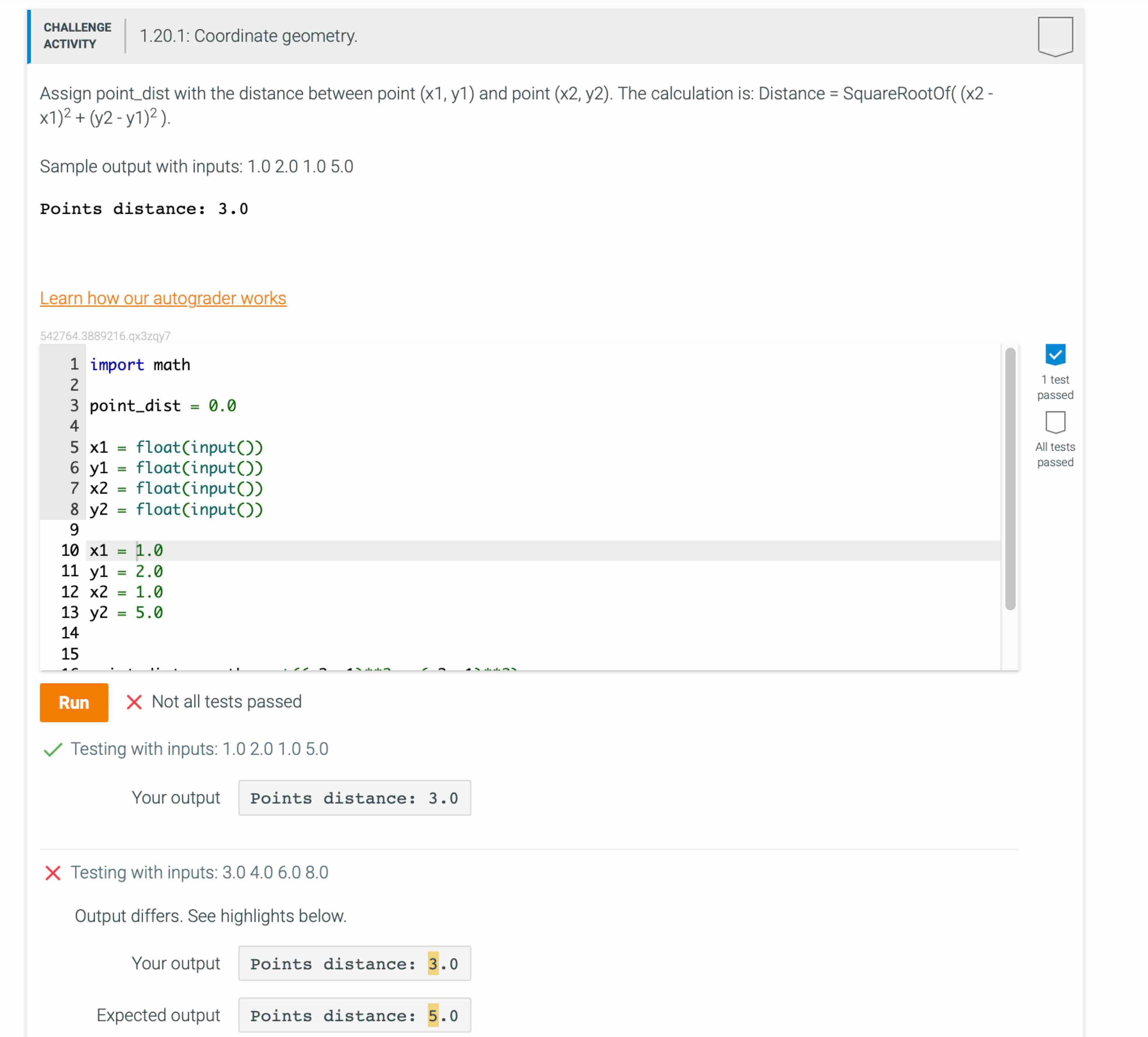Click the '1.20.1: Coordinate geometry.' title

pyautogui.click(x=248, y=36)
